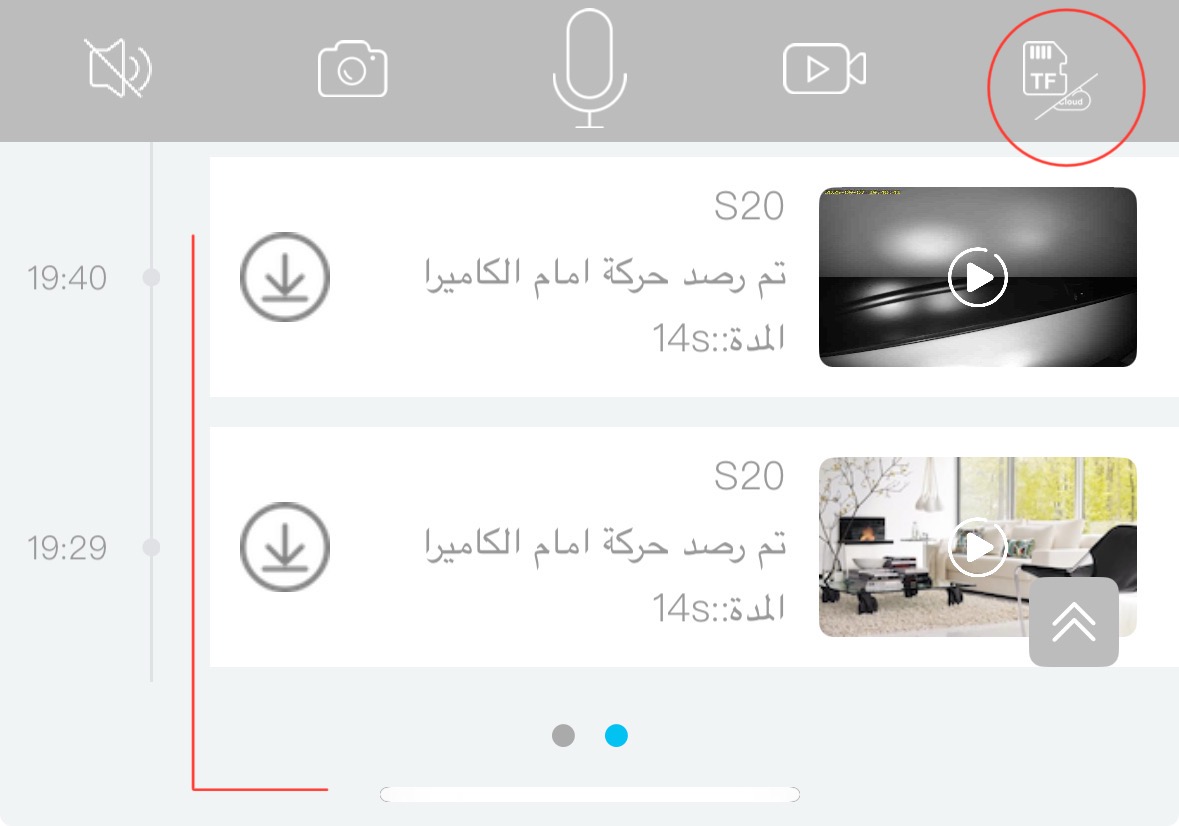Image resolution: width=1179 pixels, height=826 pixels.
Task: Toggle the muted speaker sound icon
Action: 119,68
